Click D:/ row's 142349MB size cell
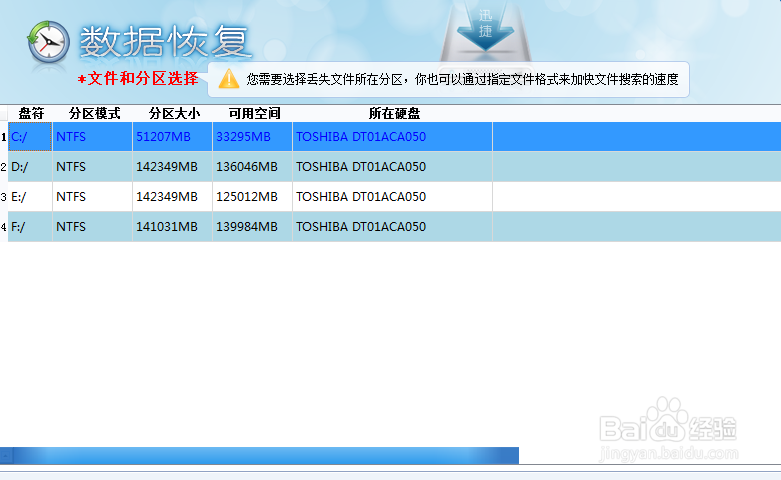 coord(173,167)
